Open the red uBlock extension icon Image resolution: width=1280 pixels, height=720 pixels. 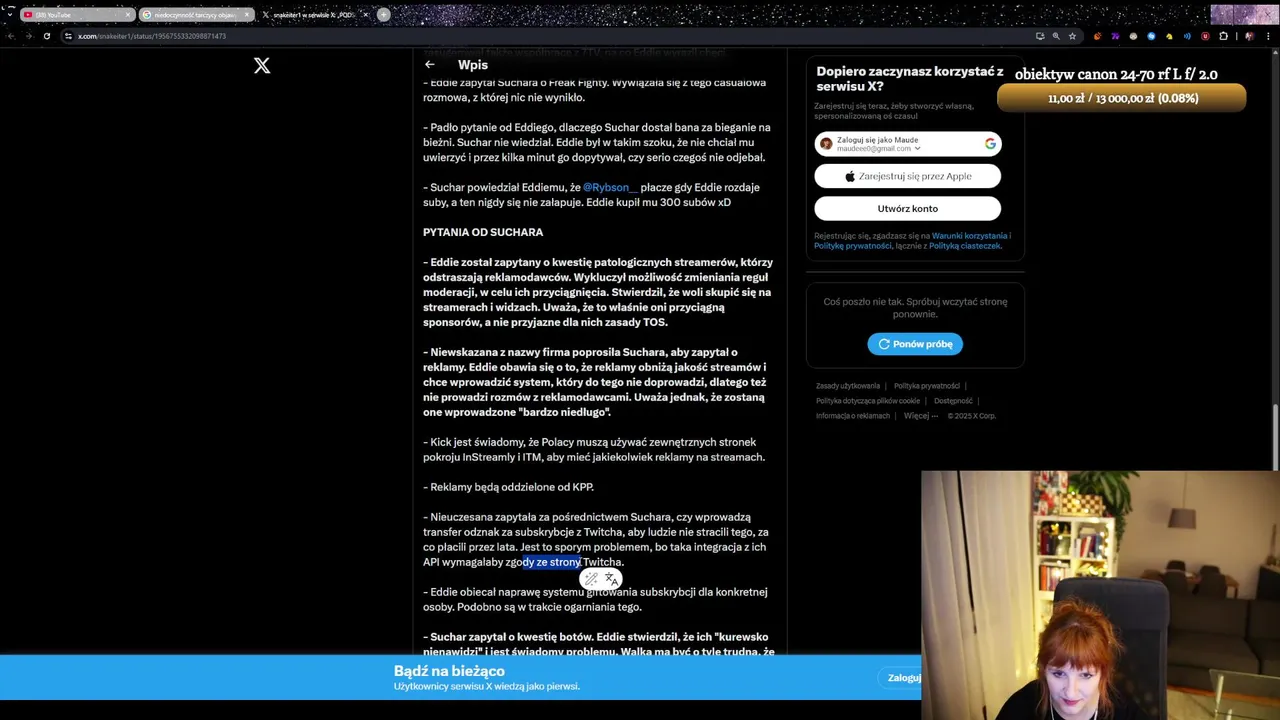pos(1205,36)
